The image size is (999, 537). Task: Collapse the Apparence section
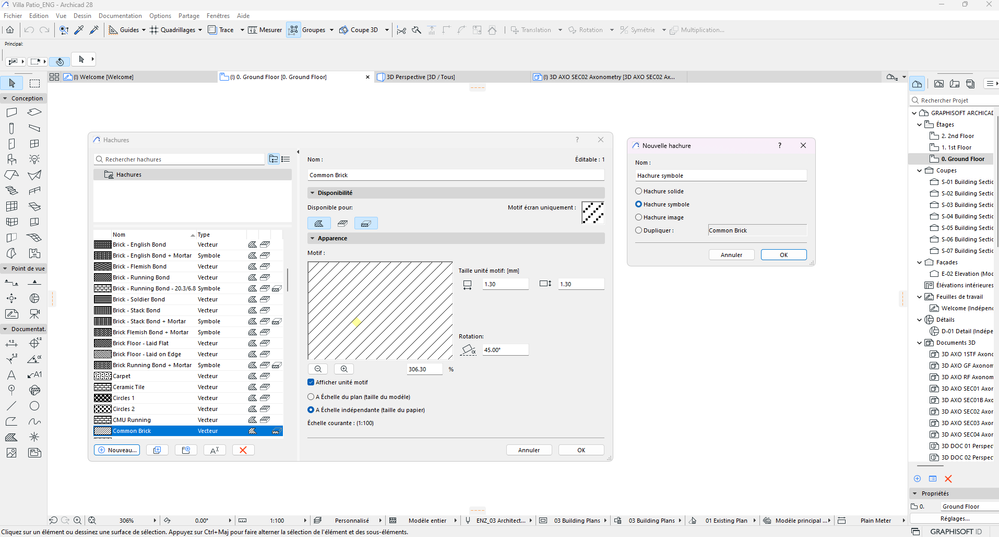click(312, 238)
